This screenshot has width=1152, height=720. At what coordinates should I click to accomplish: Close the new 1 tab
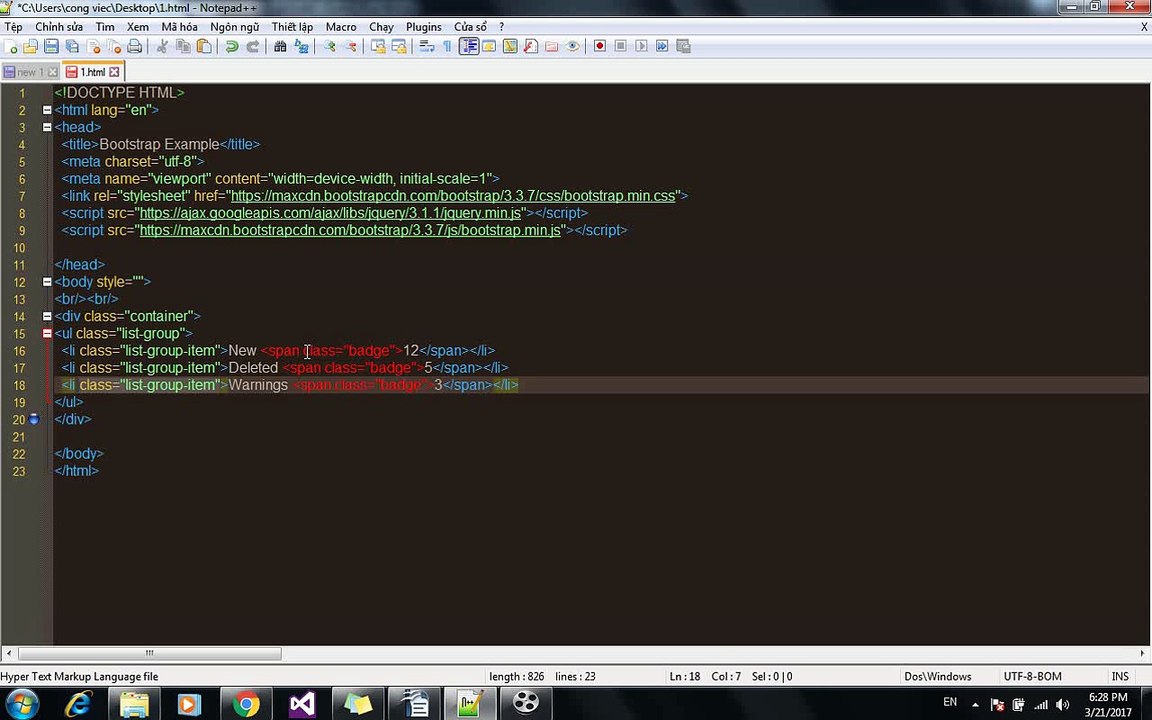[x=52, y=72]
